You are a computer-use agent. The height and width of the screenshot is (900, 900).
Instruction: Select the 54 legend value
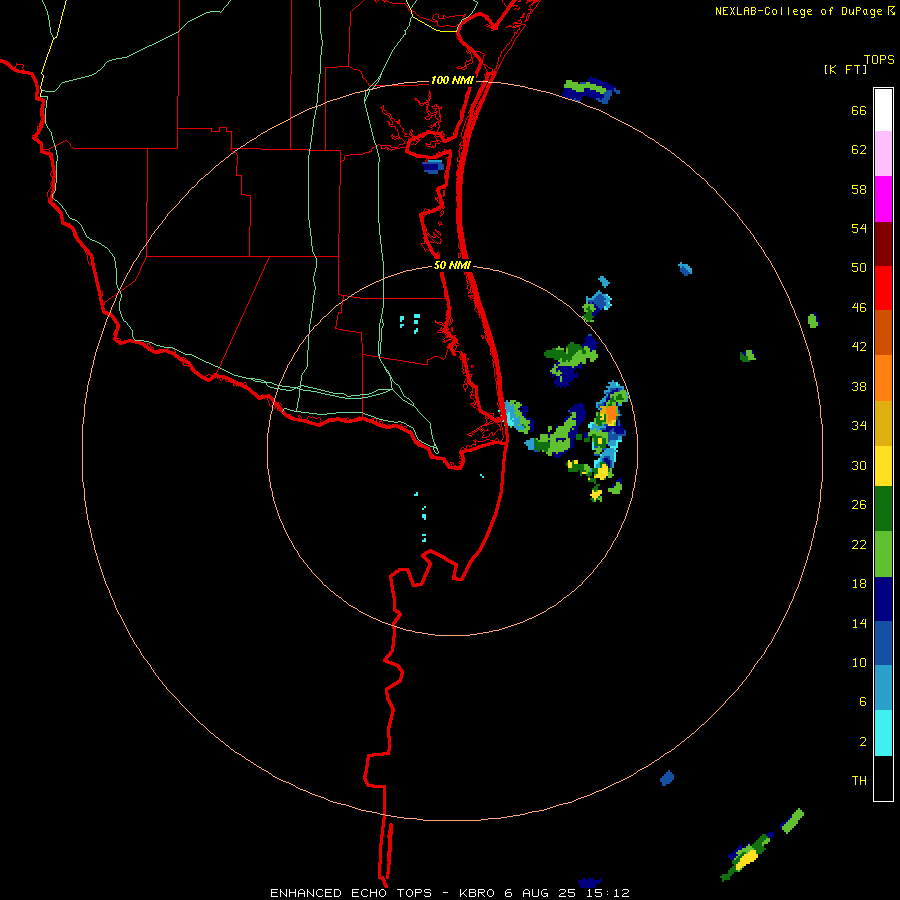coord(859,228)
